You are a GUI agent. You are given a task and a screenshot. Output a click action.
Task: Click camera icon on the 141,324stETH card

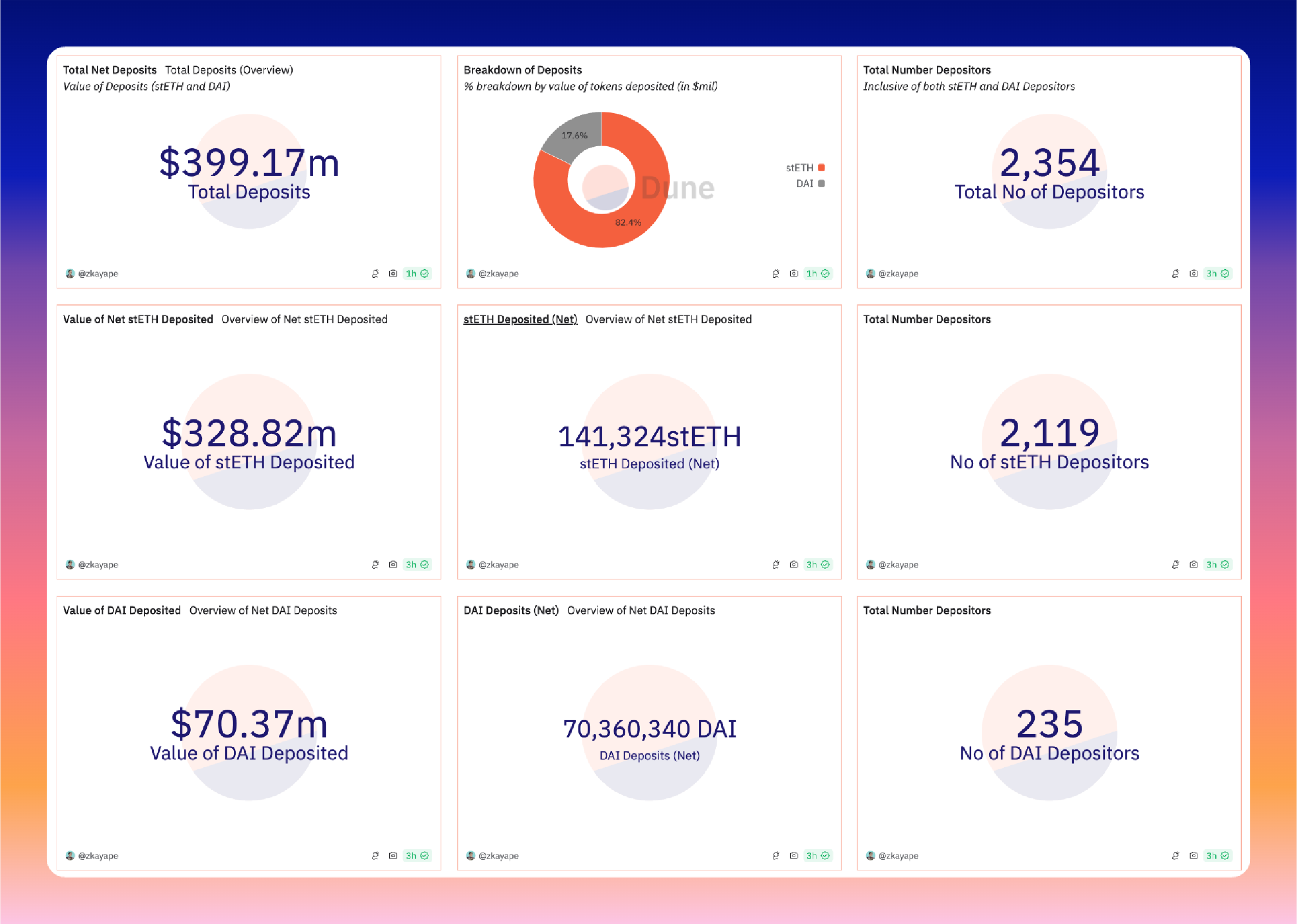pyautogui.click(x=793, y=564)
